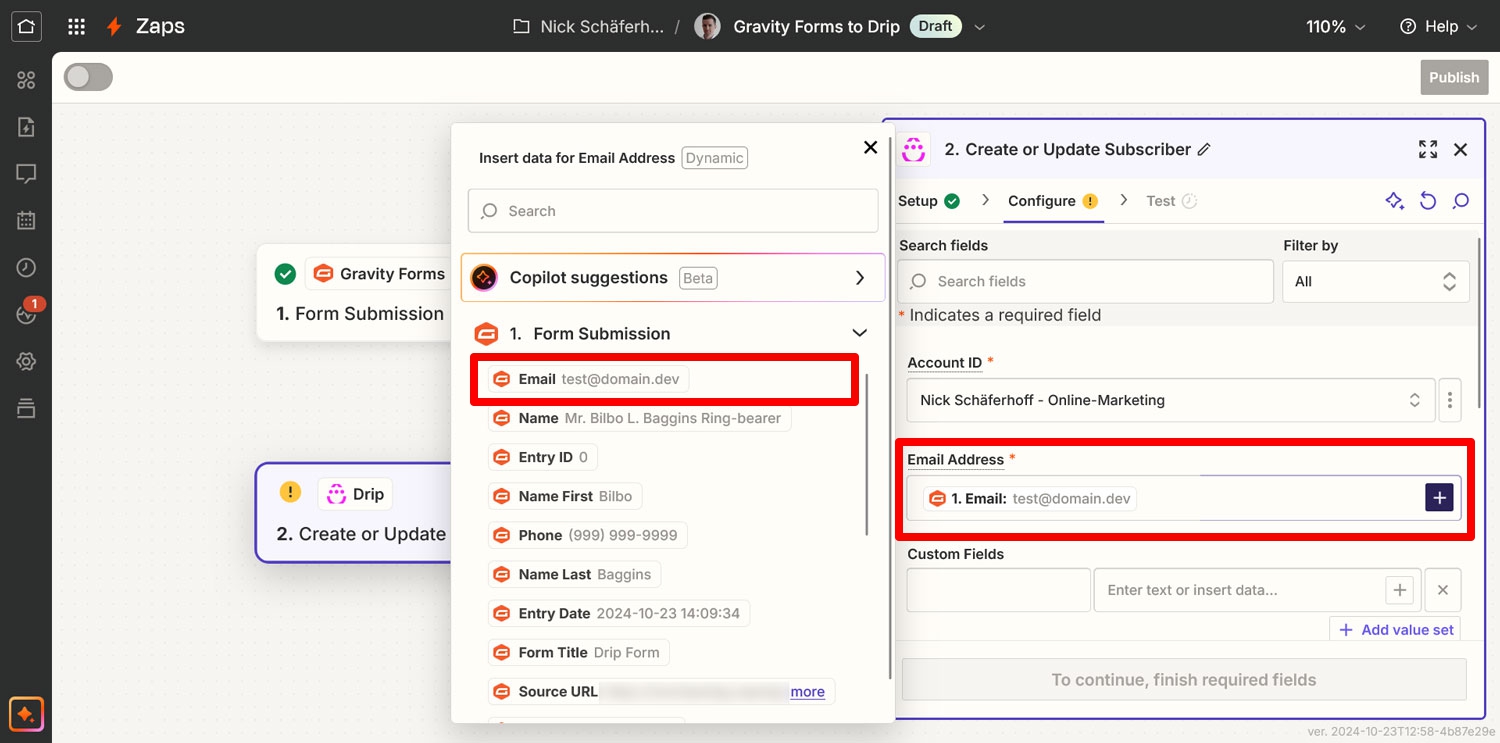Image resolution: width=1500 pixels, height=743 pixels.
Task: Close the Insert data popup
Action: click(x=870, y=147)
